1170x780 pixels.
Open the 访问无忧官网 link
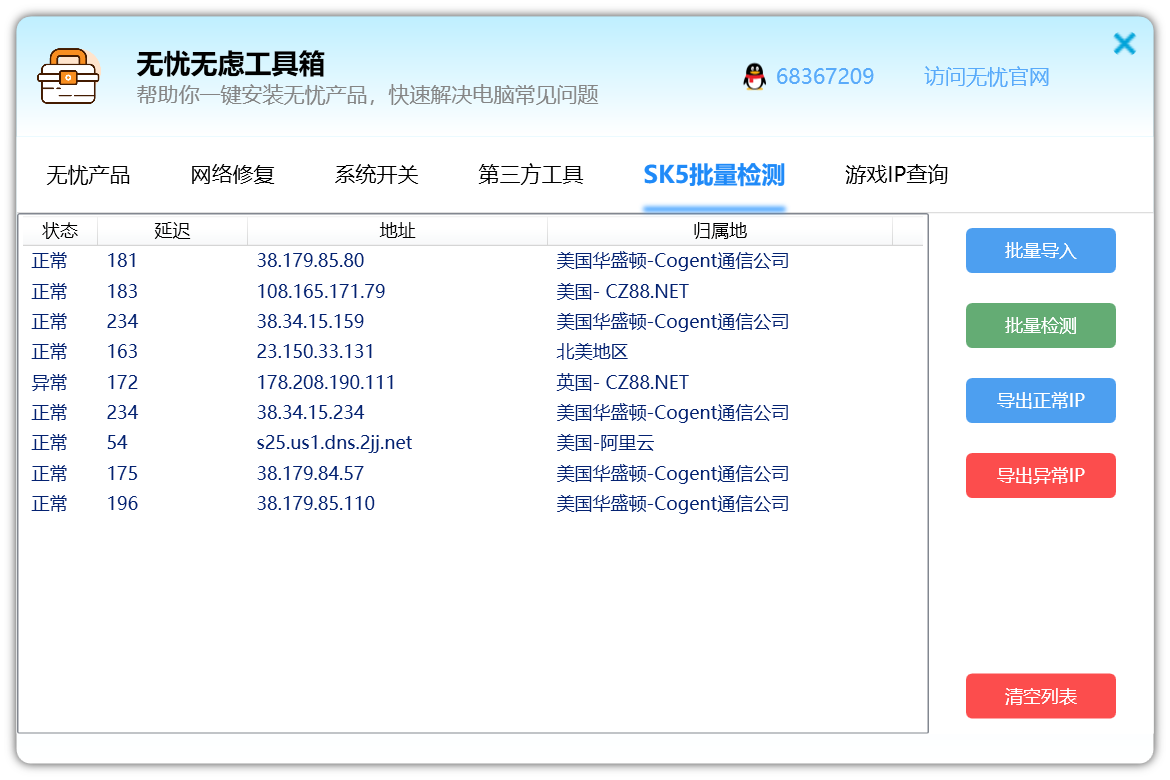[986, 77]
